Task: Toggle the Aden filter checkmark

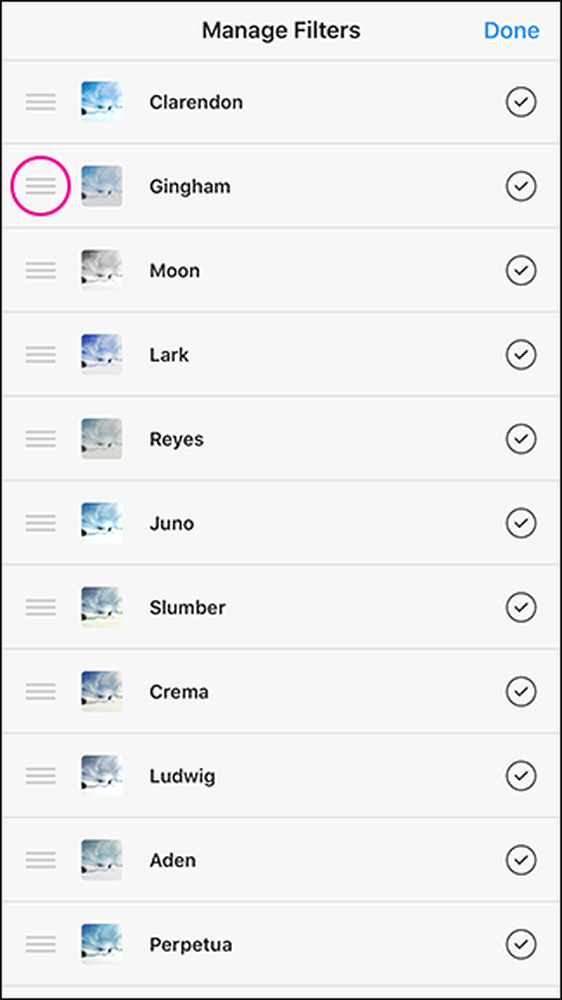Action: (521, 860)
